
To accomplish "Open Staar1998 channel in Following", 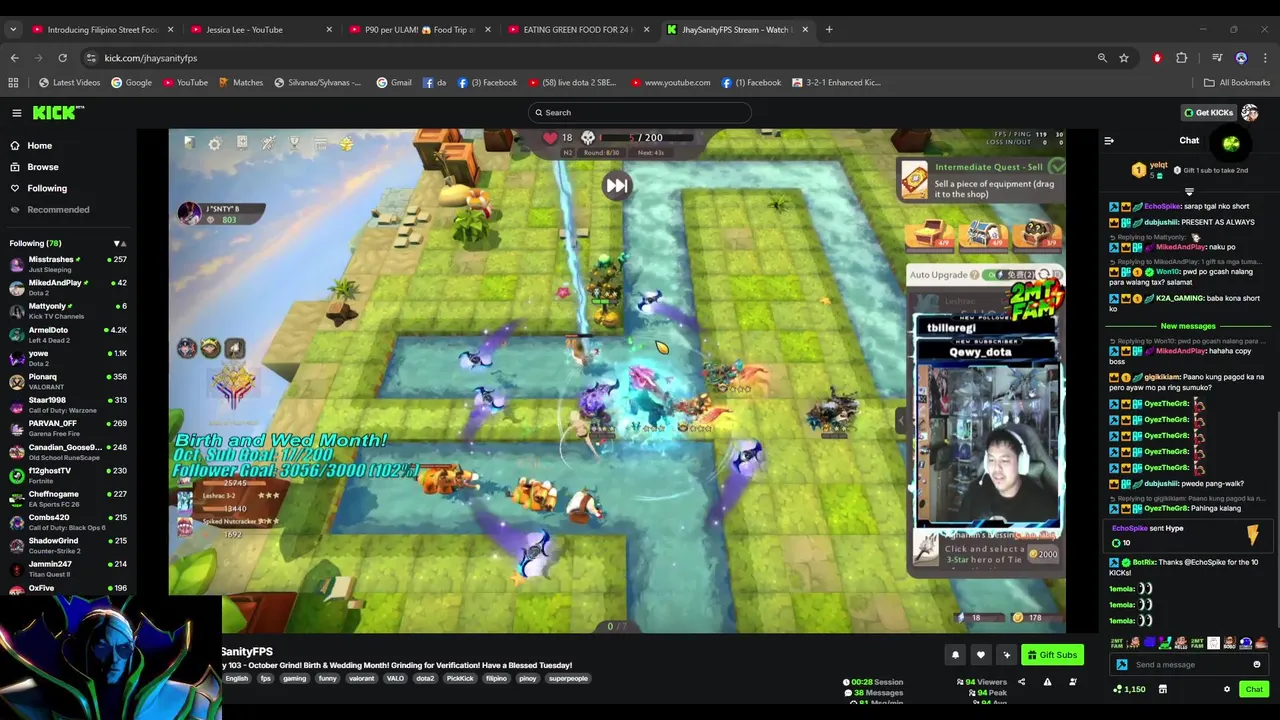I will pyautogui.click(x=68, y=405).
